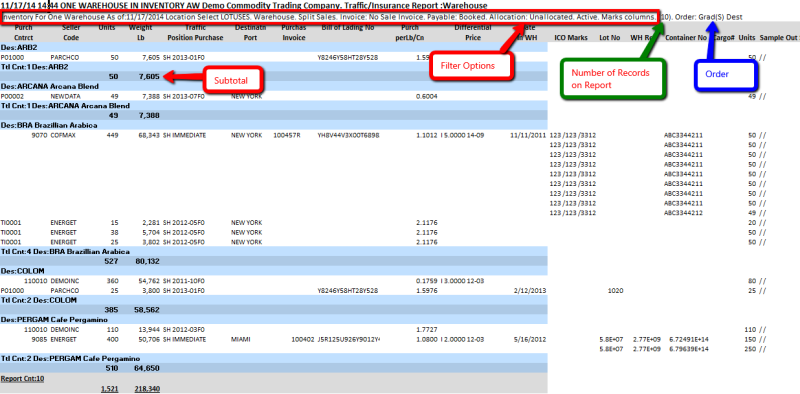Image resolution: width=800 pixels, height=394 pixels.
Task: Select the ENERGET weight 2,281
Action: coord(151,223)
